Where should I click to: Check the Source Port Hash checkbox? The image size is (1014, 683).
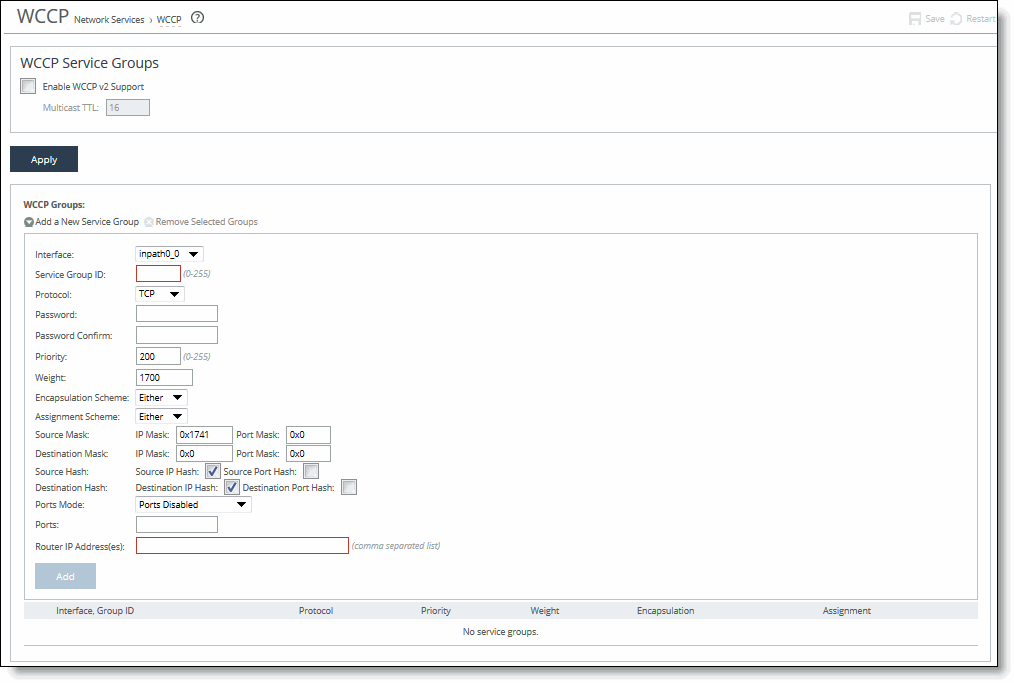311,470
